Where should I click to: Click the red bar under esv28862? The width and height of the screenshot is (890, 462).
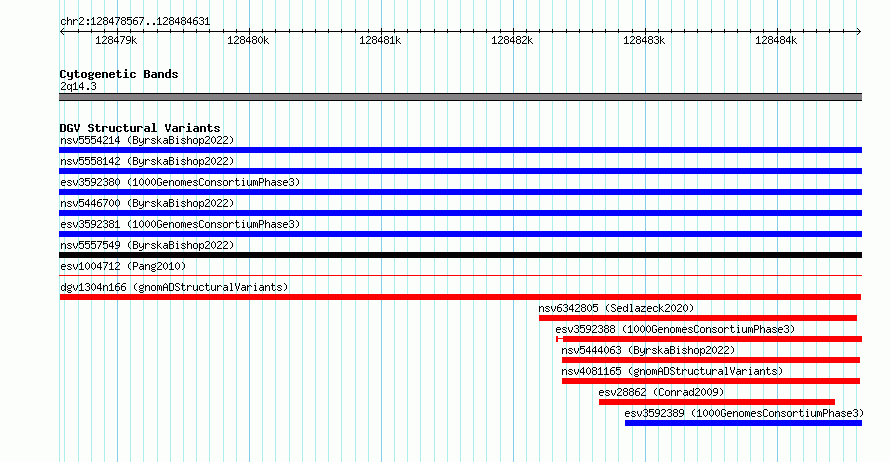(717, 402)
